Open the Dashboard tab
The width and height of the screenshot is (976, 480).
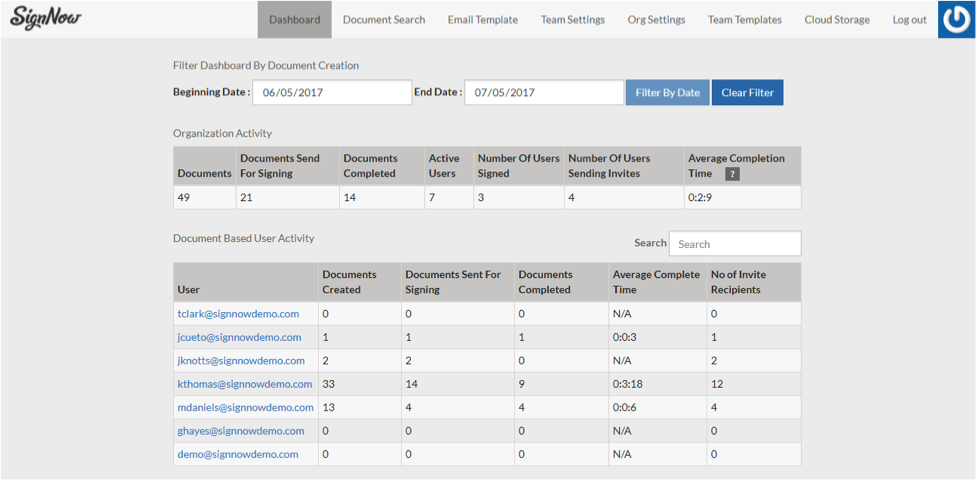pyautogui.click(x=294, y=19)
